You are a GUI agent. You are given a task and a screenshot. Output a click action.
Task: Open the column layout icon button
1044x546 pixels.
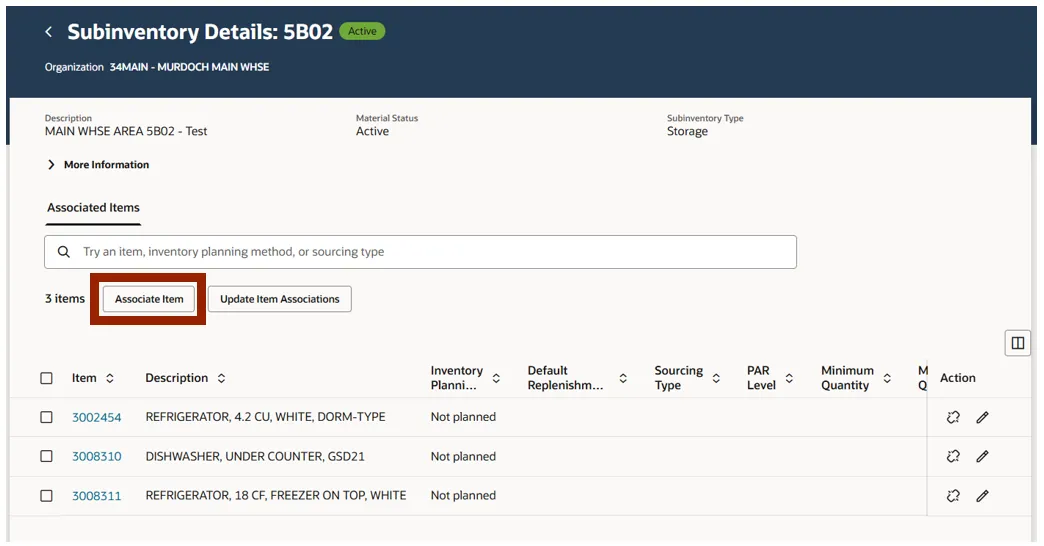click(1017, 344)
